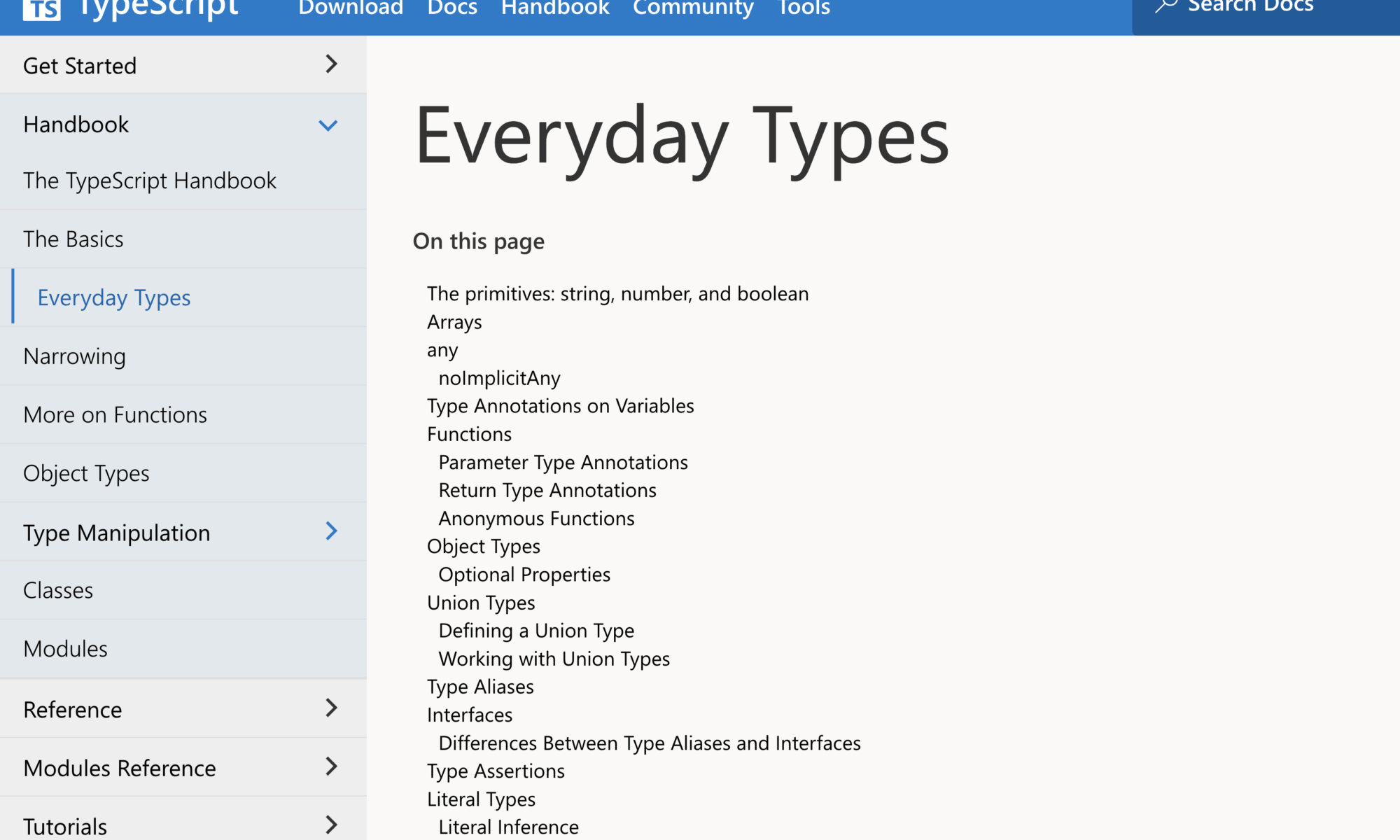Viewport: 1400px width, 840px height.
Task: Expand the Reference section arrow
Action: 331,708
